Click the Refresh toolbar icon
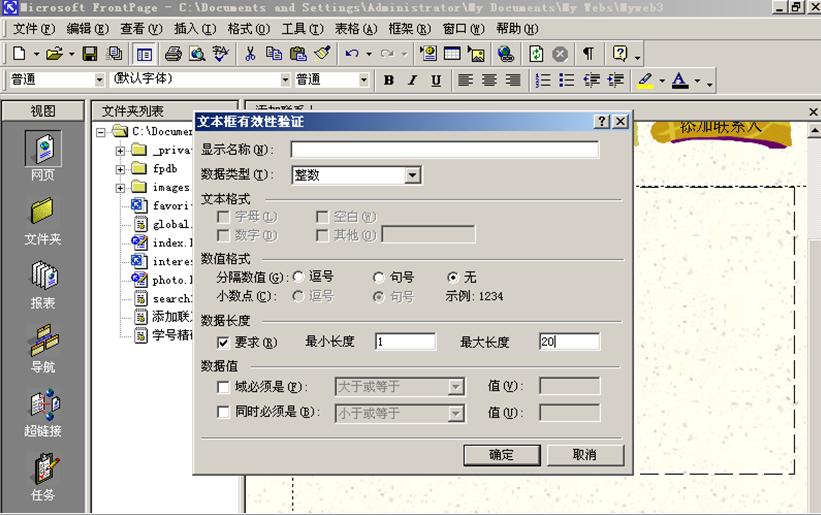 [536, 53]
